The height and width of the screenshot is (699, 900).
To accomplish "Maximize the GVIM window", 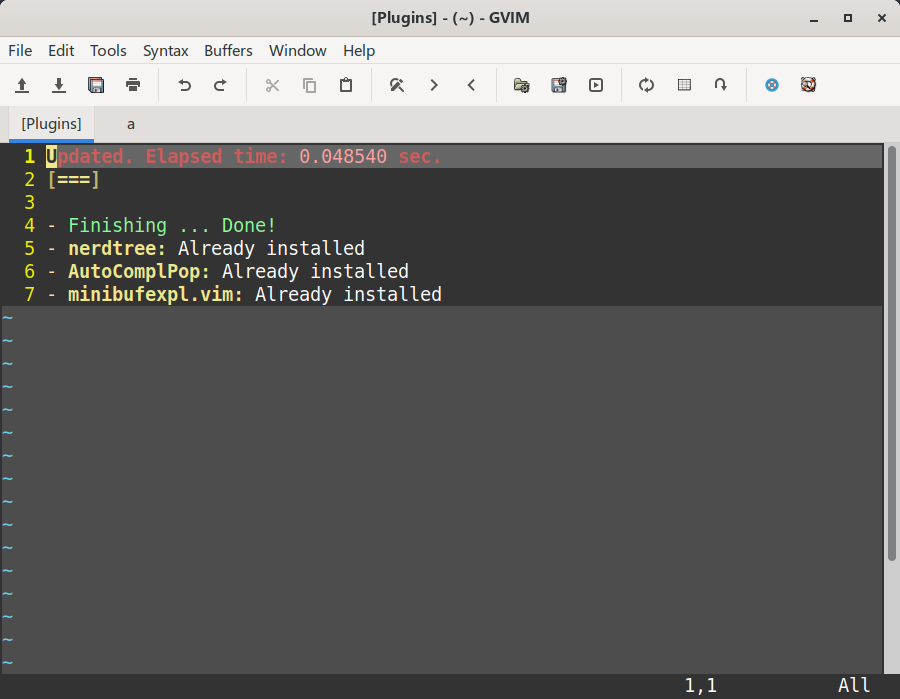I will click(x=848, y=18).
